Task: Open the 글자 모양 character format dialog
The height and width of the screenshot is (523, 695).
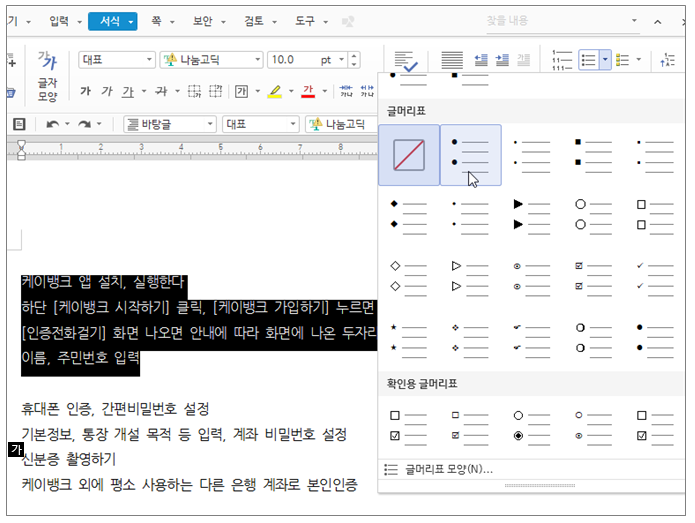Action: point(47,76)
